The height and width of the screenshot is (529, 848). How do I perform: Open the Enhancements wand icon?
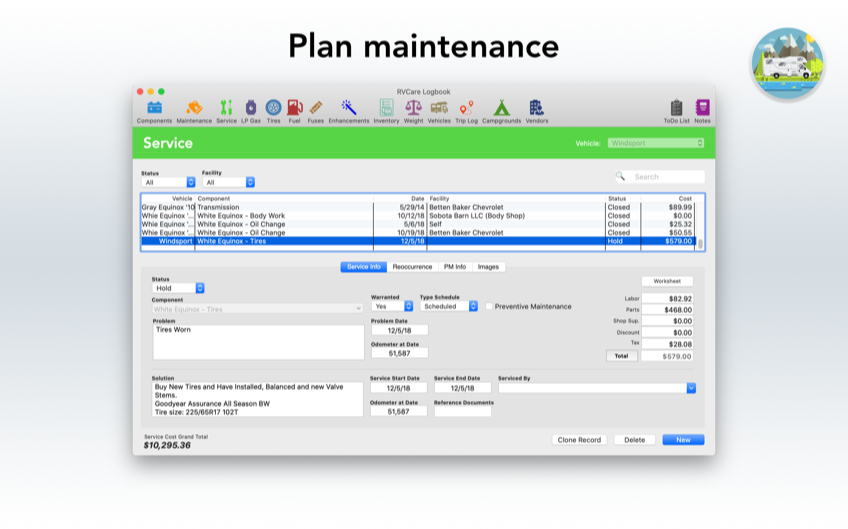[x=349, y=108]
